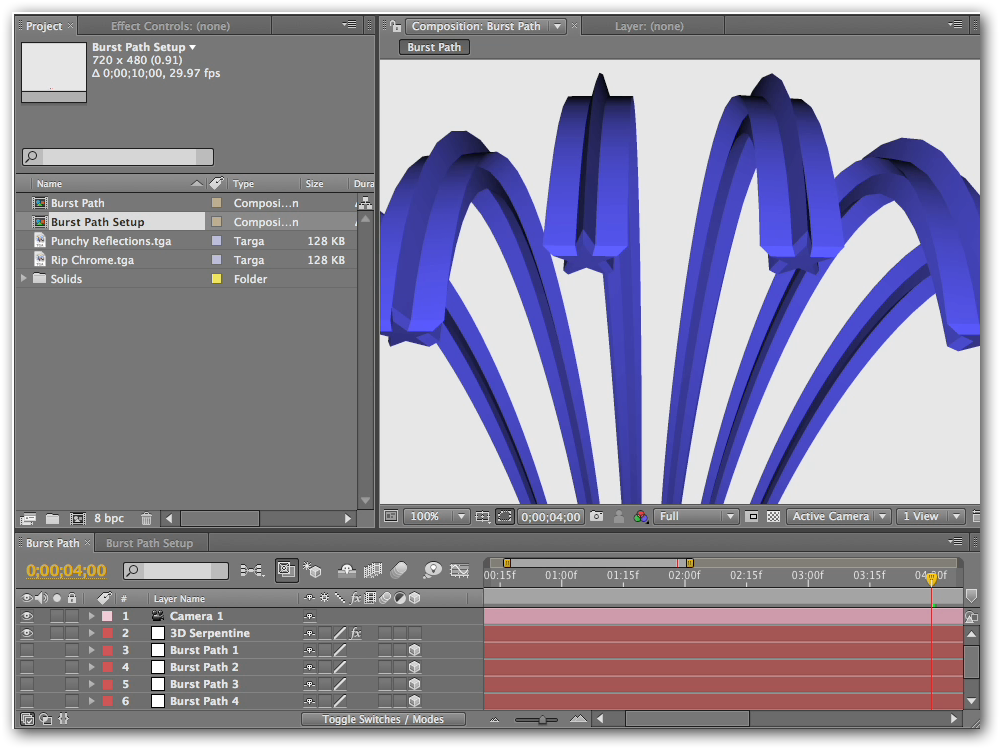Enable Frame Blending for the timeline

(372, 570)
